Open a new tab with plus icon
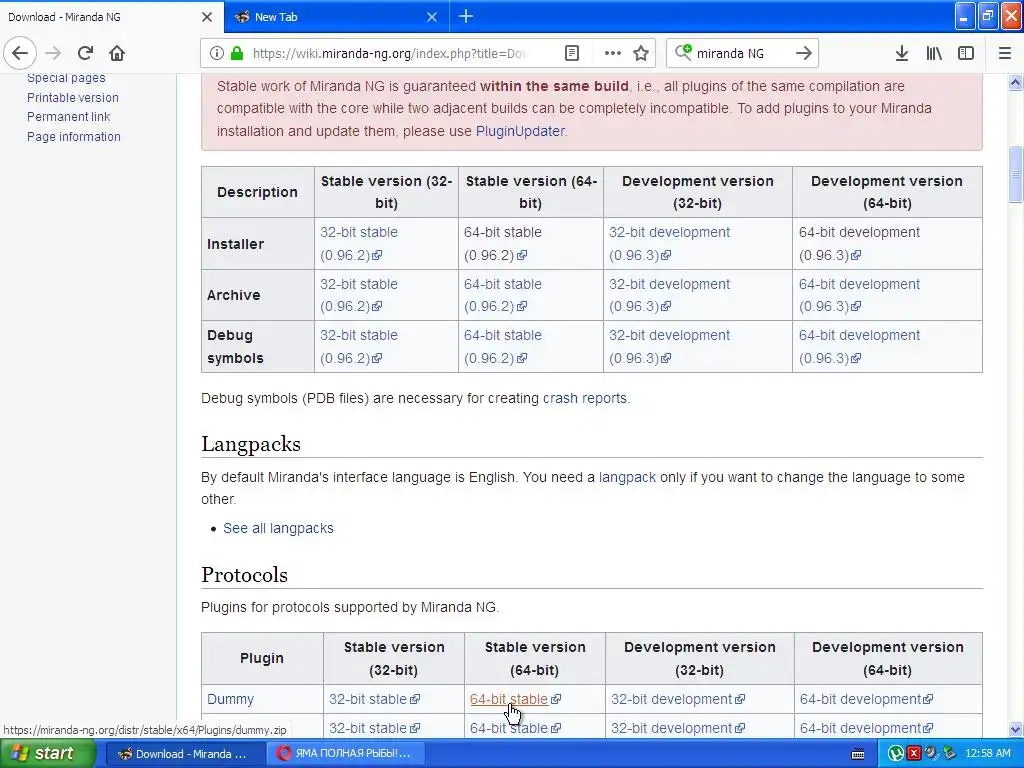 pyautogui.click(x=466, y=17)
